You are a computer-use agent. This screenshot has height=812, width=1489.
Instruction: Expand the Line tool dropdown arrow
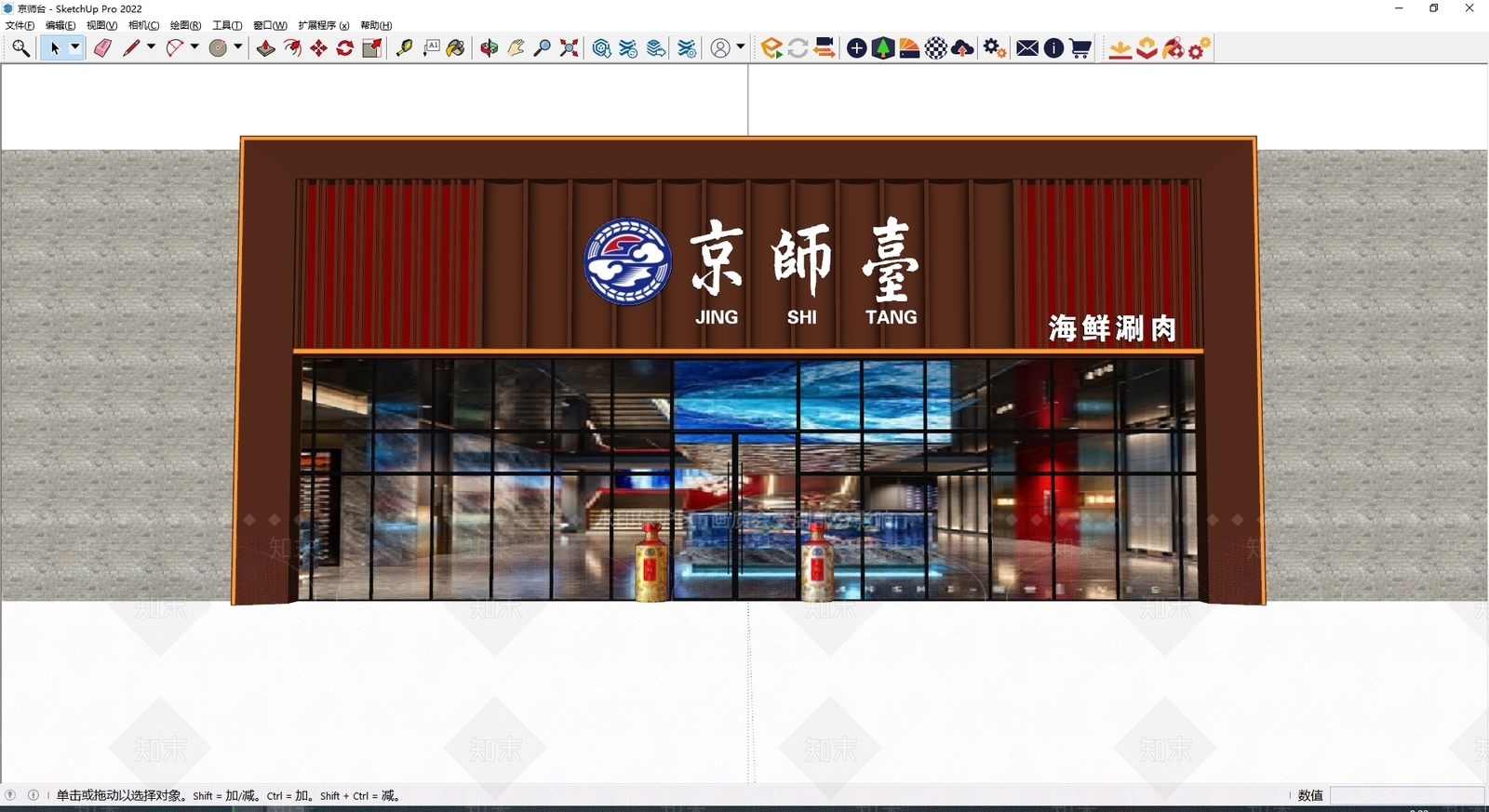click(x=151, y=47)
